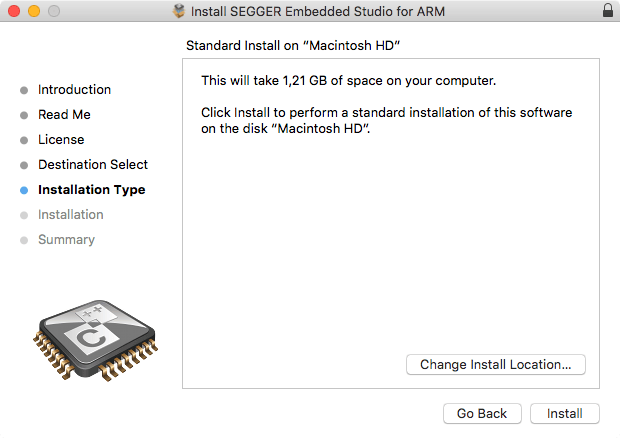Click the Go Back button
Image resolution: width=620 pixels, height=438 pixels.
tap(482, 413)
